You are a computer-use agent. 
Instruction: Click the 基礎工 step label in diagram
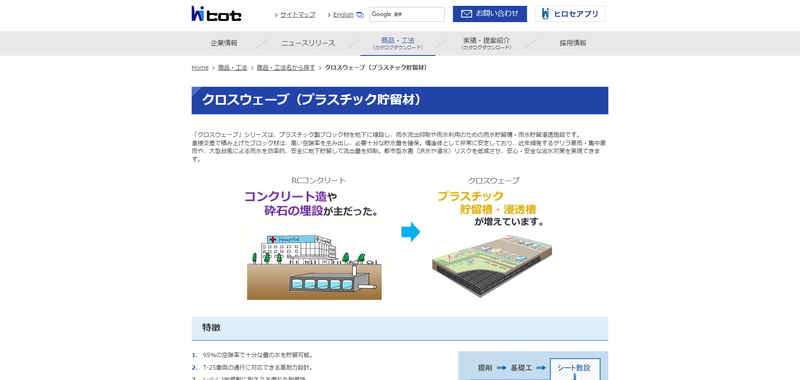(x=521, y=367)
